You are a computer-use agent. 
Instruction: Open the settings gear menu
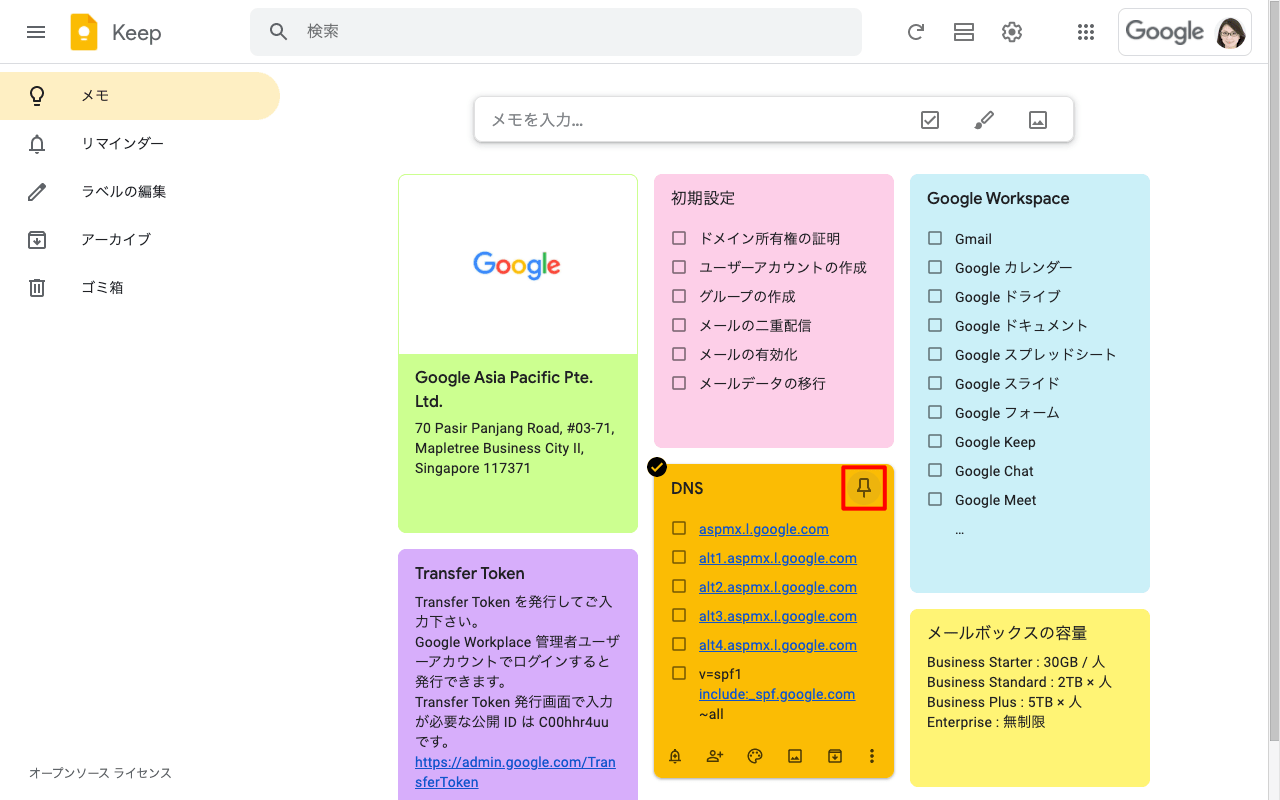point(1012,32)
